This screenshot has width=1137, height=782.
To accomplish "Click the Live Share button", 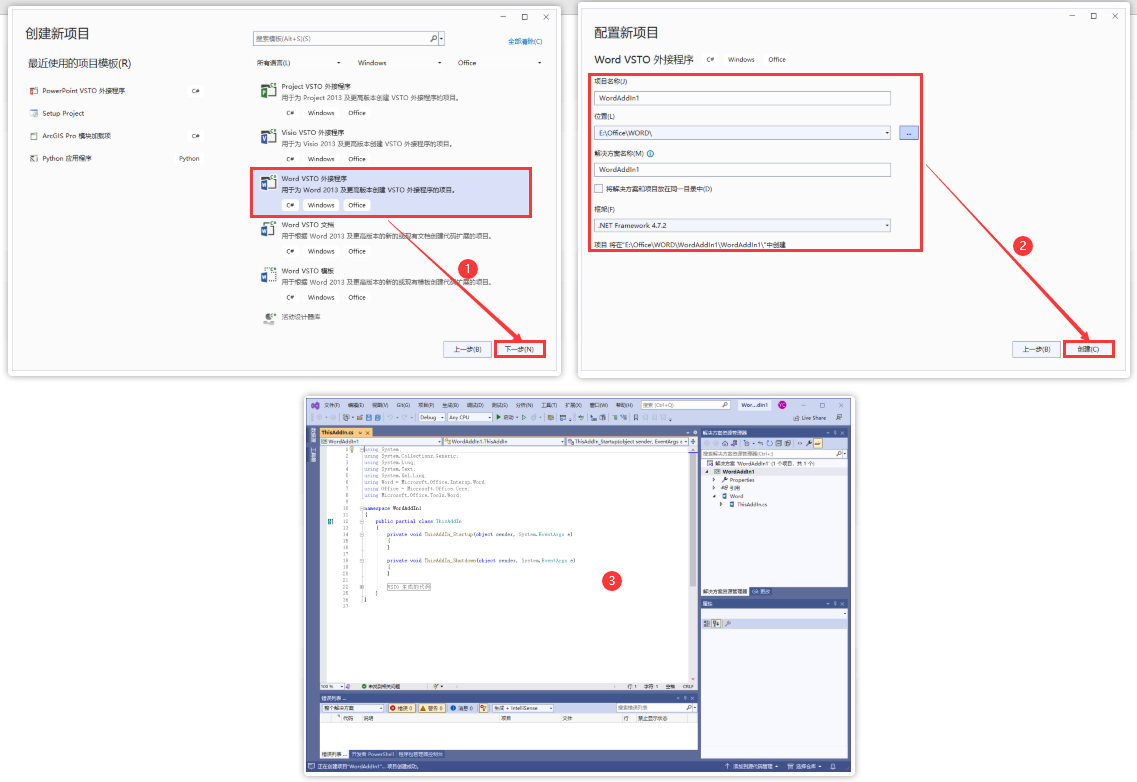I will tap(809, 418).
